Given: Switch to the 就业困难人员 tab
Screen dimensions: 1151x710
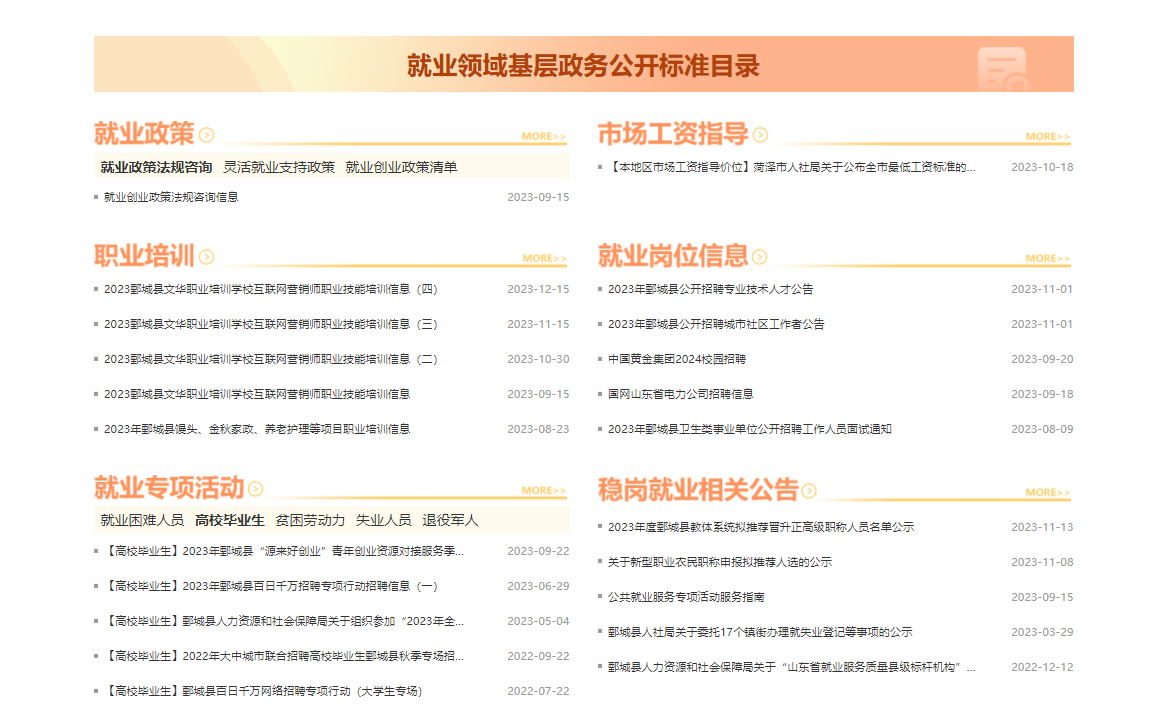Looking at the screenshot, I should point(142,521).
